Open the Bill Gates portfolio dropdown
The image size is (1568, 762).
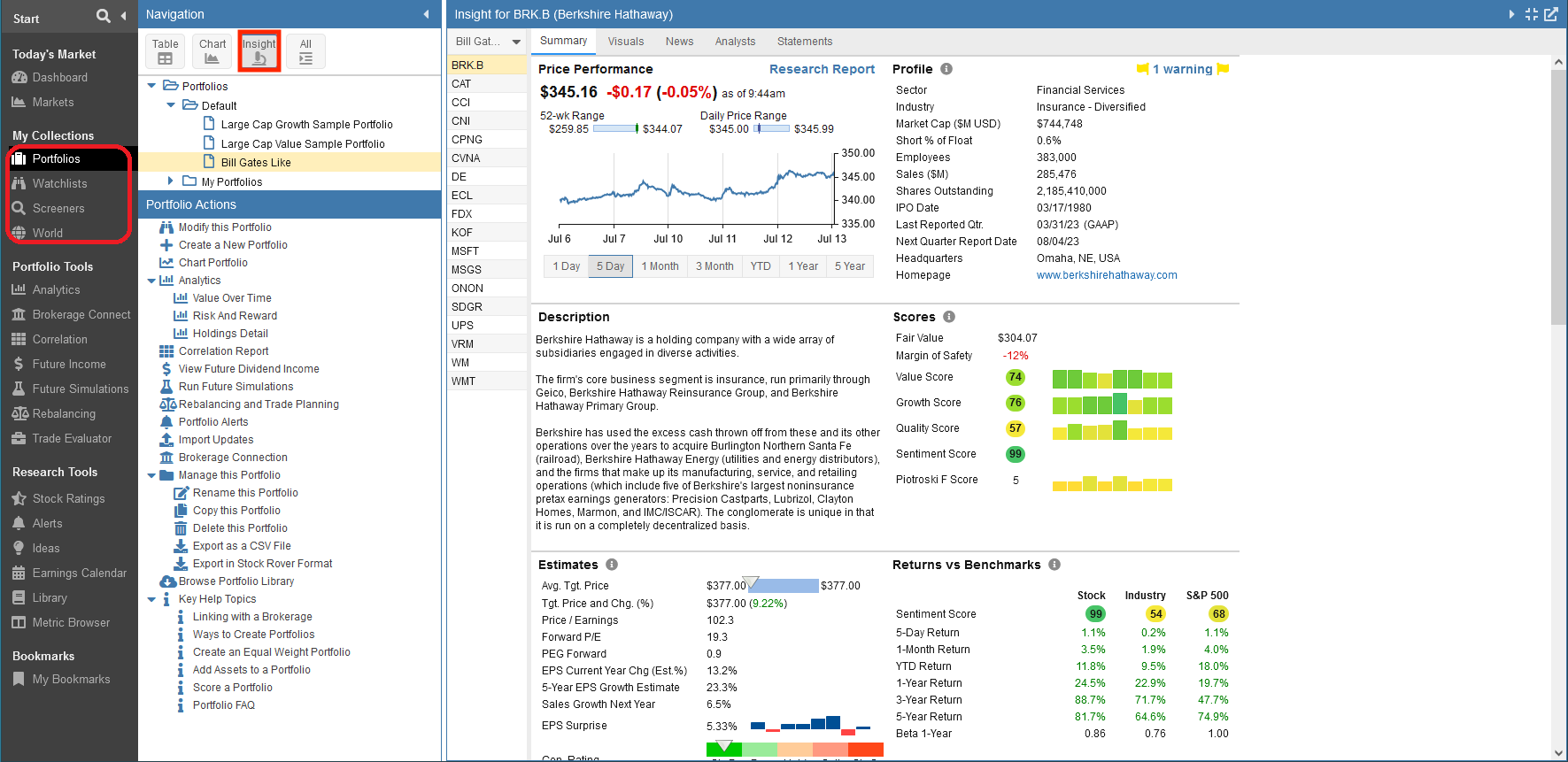point(488,42)
